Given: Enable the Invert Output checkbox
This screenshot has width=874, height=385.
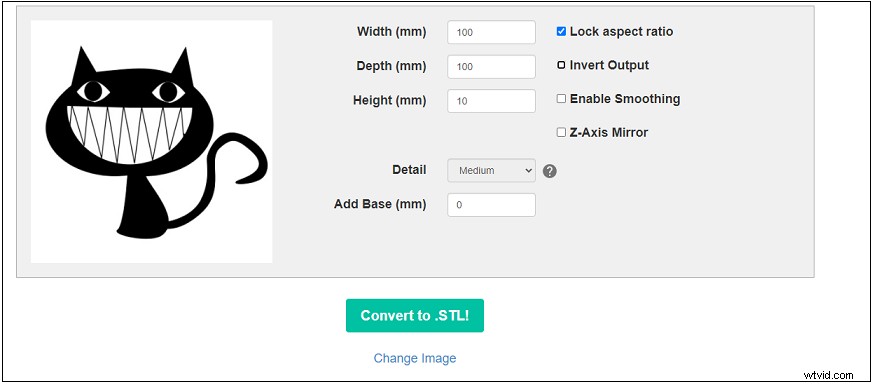Looking at the screenshot, I should pyautogui.click(x=561, y=65).
